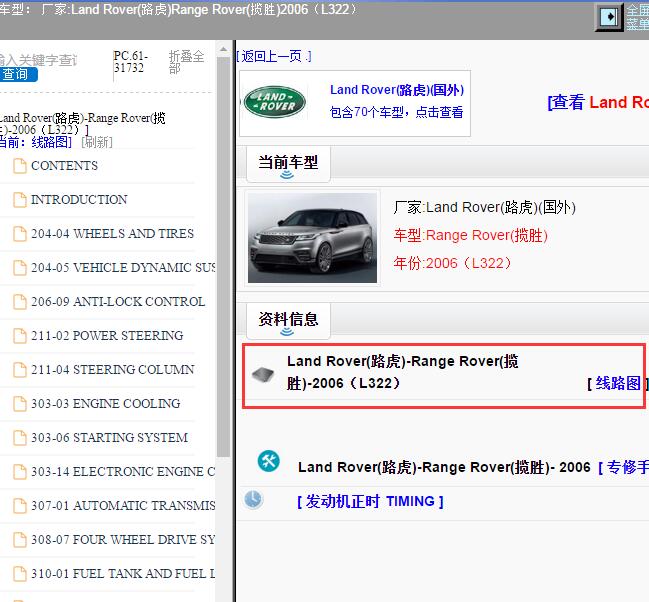The image size is (649, 602).
Task: Click 折叠全部 to collapse all
Action: pos(186,62)
